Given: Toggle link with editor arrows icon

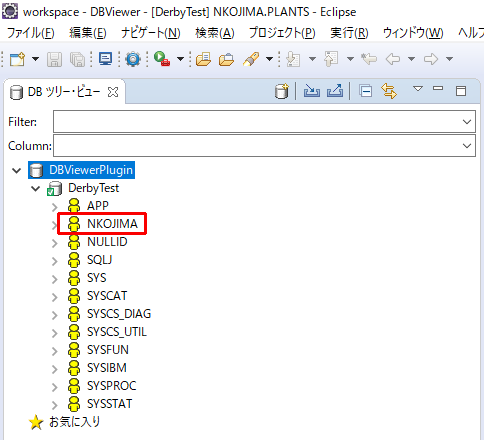Looking at the screenshot, I should [x=389, y=91].
